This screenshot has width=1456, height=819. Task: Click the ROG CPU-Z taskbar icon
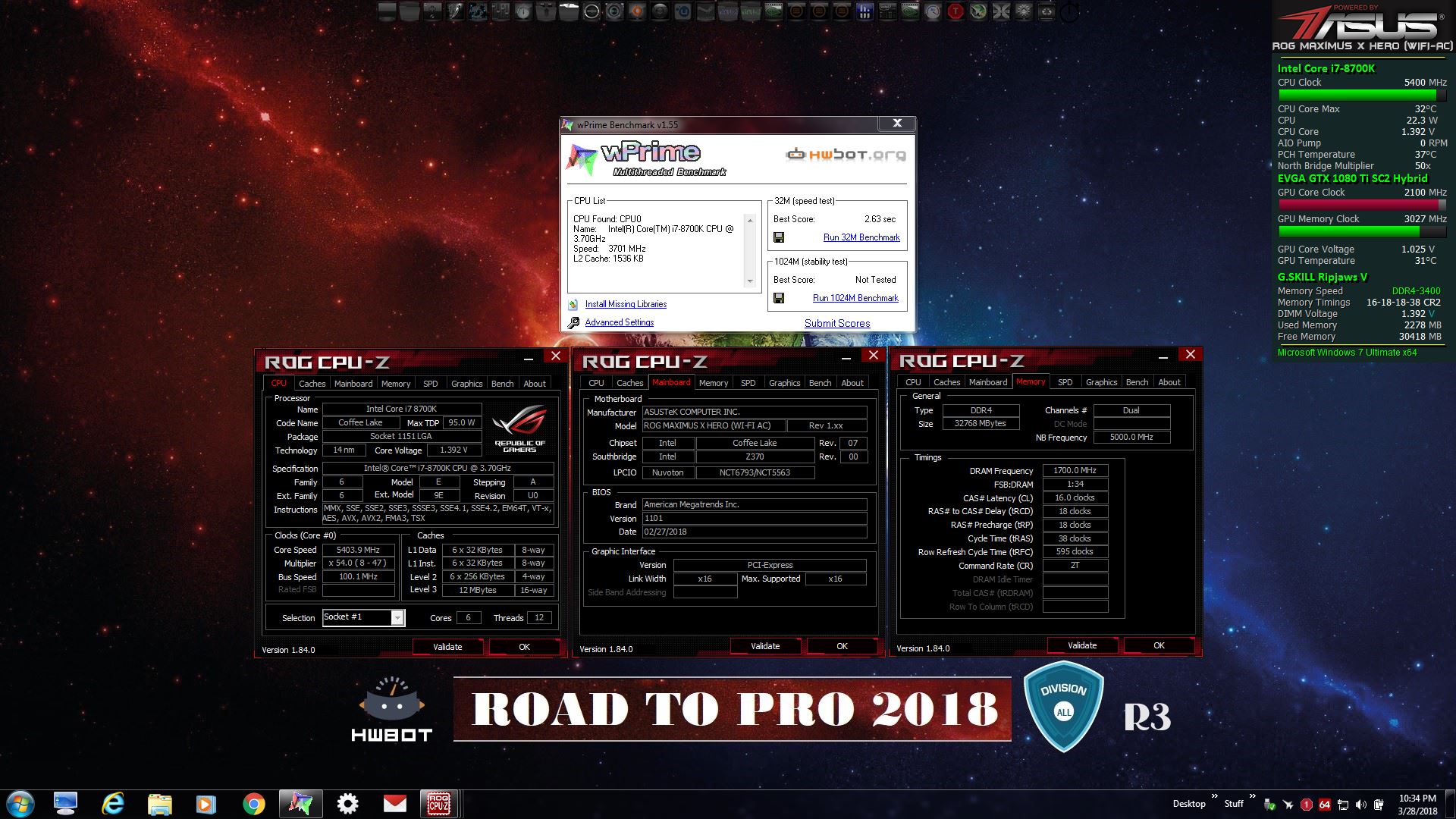[439, 804]
